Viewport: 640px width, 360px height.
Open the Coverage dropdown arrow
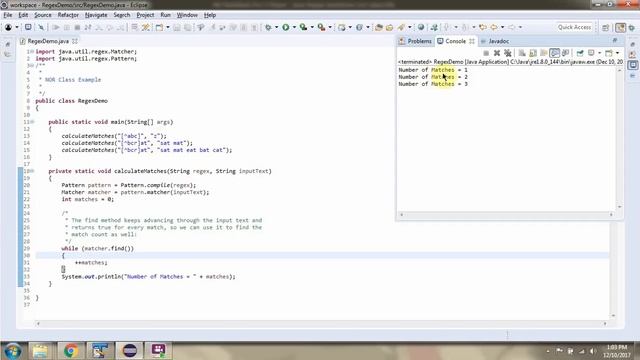click(312, 27)
